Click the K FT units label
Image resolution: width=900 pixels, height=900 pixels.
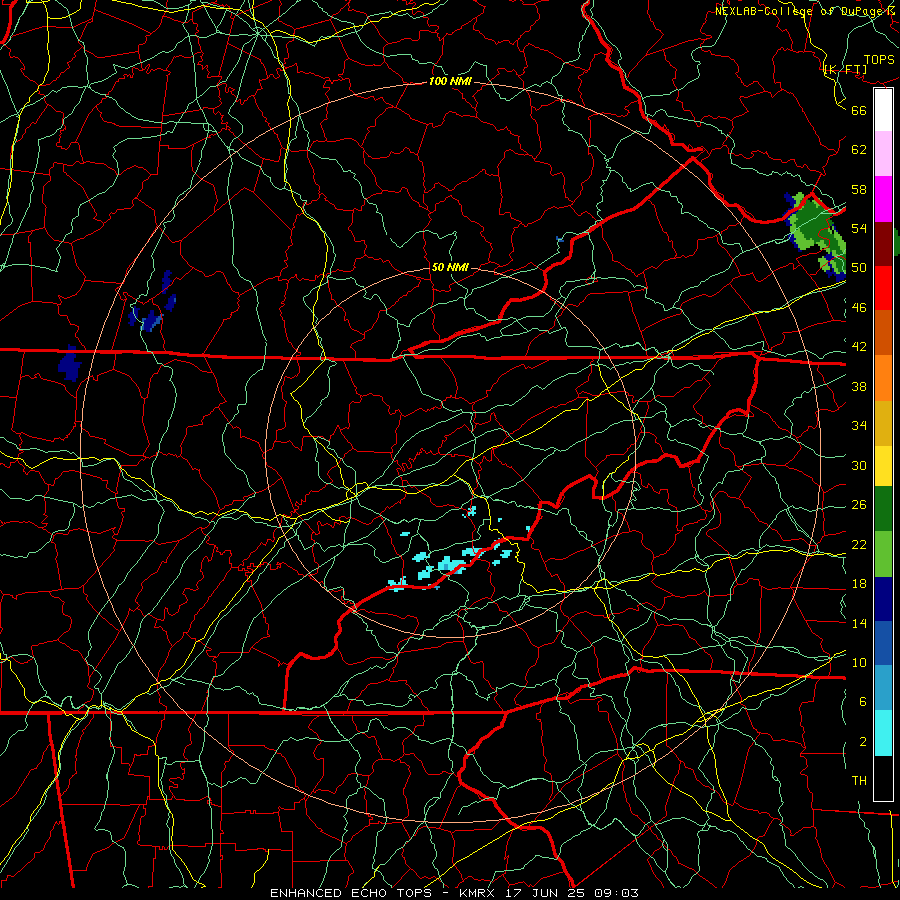point(845,69)
